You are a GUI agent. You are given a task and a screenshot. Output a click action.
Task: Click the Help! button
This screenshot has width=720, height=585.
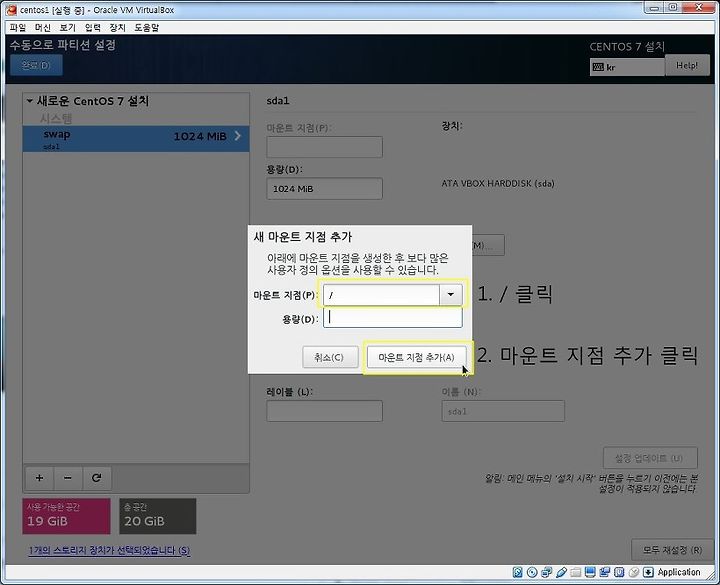coord(687,66)
